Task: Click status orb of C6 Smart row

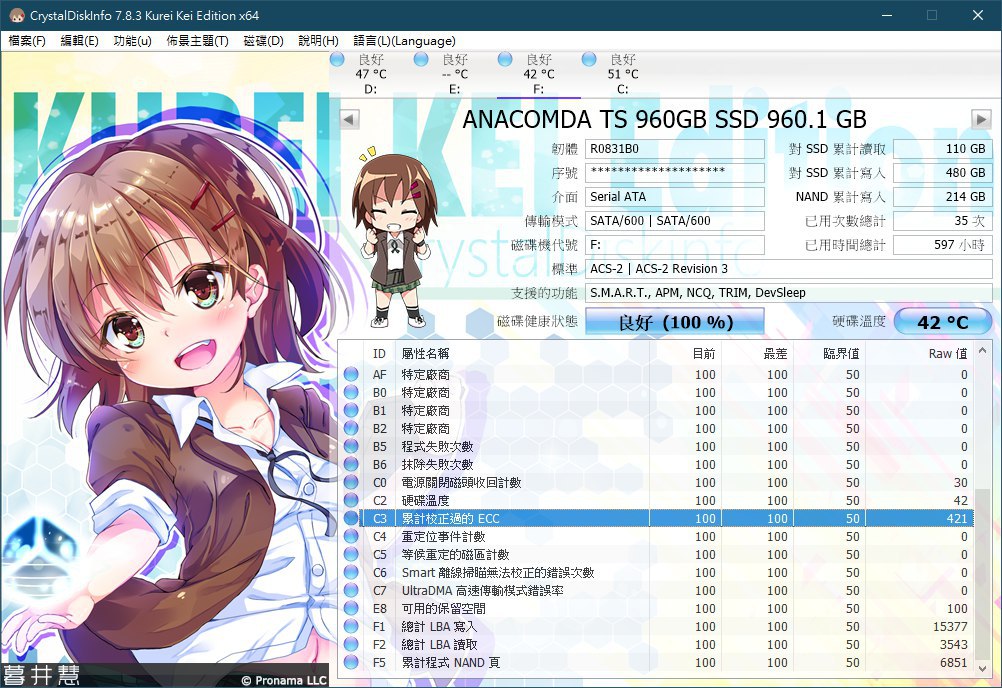Action: [351, 572]
